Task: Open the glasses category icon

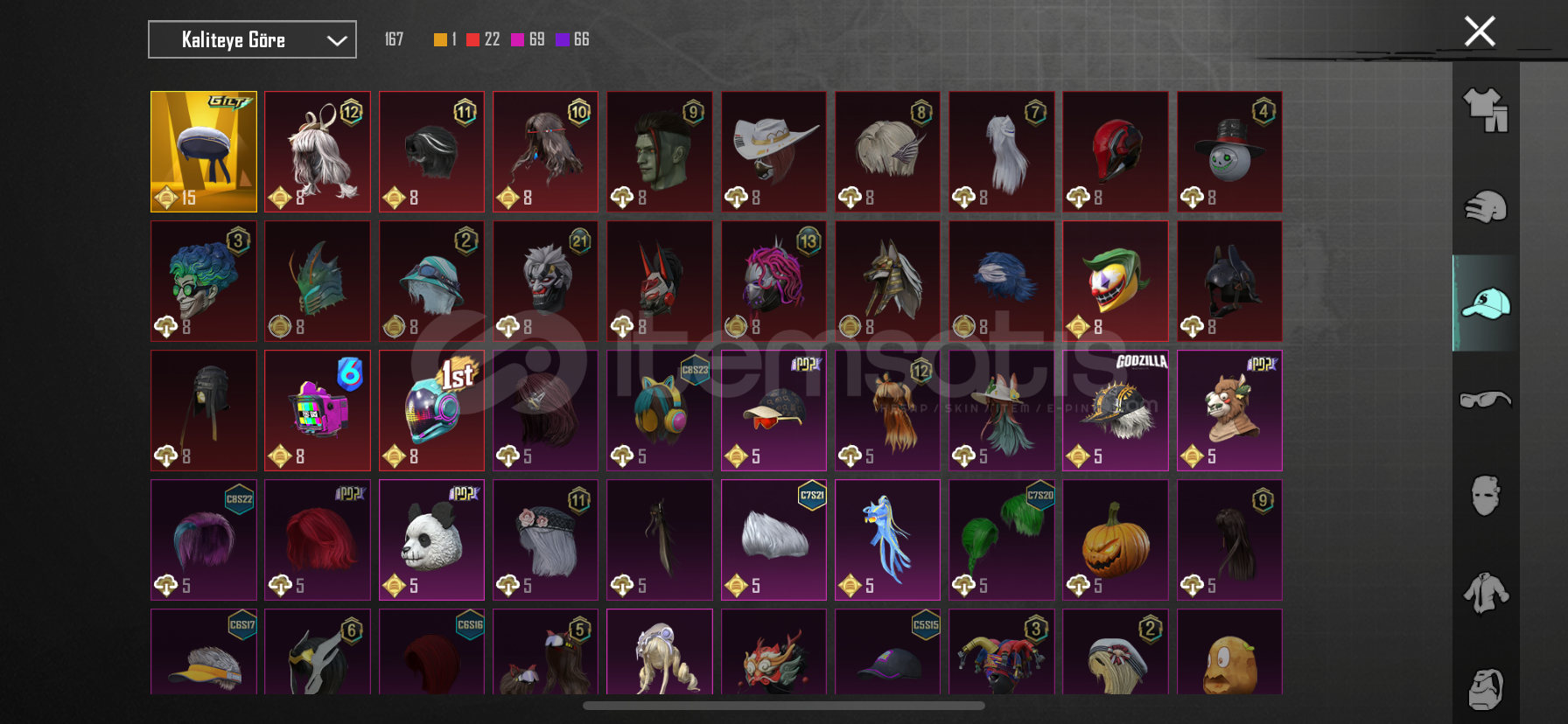Action: (1486, 400)
